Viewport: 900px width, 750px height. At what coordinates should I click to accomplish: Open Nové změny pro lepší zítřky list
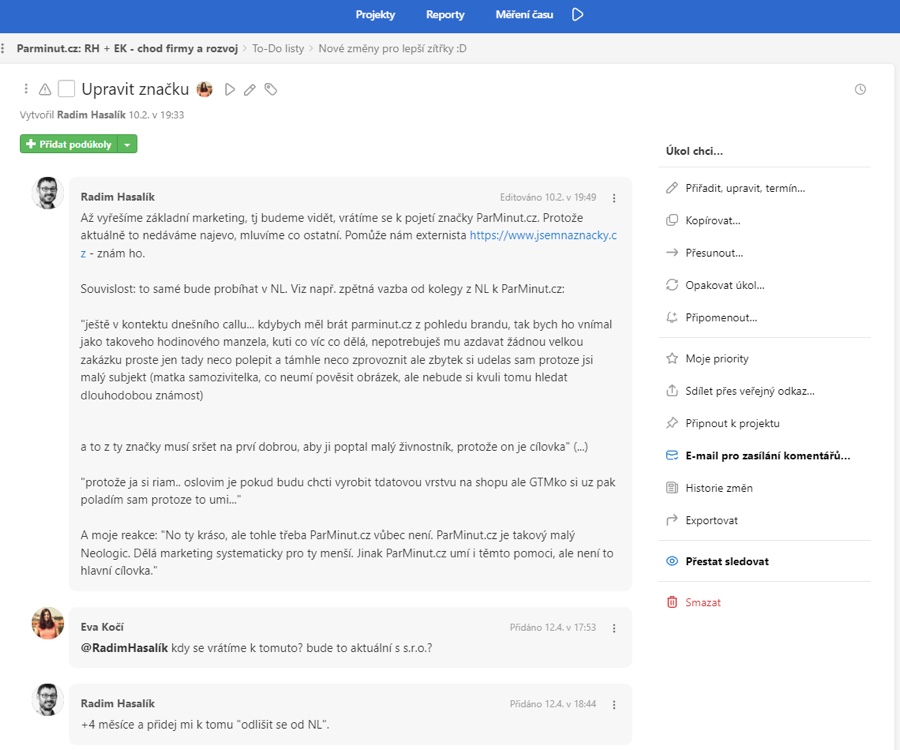pos(392,48)
